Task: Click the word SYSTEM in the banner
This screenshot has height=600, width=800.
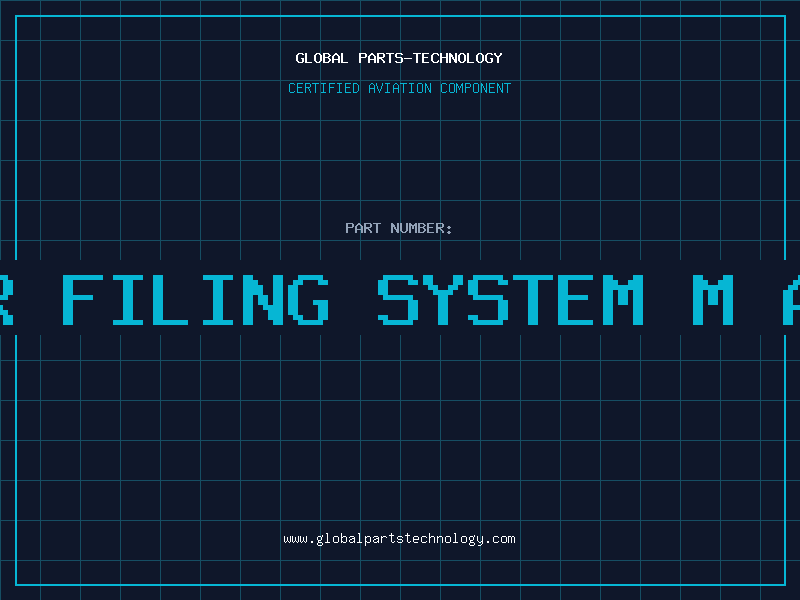Action: (x=511, y=300)
